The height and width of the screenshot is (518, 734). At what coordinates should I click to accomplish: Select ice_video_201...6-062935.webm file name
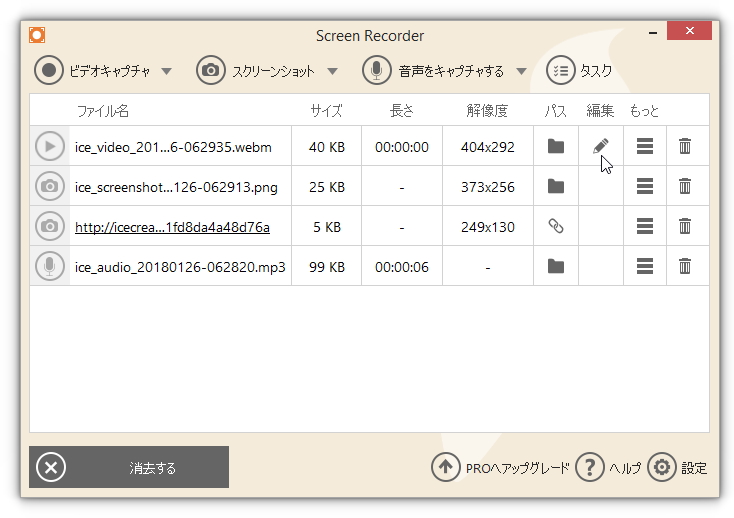tap(173, 147)
